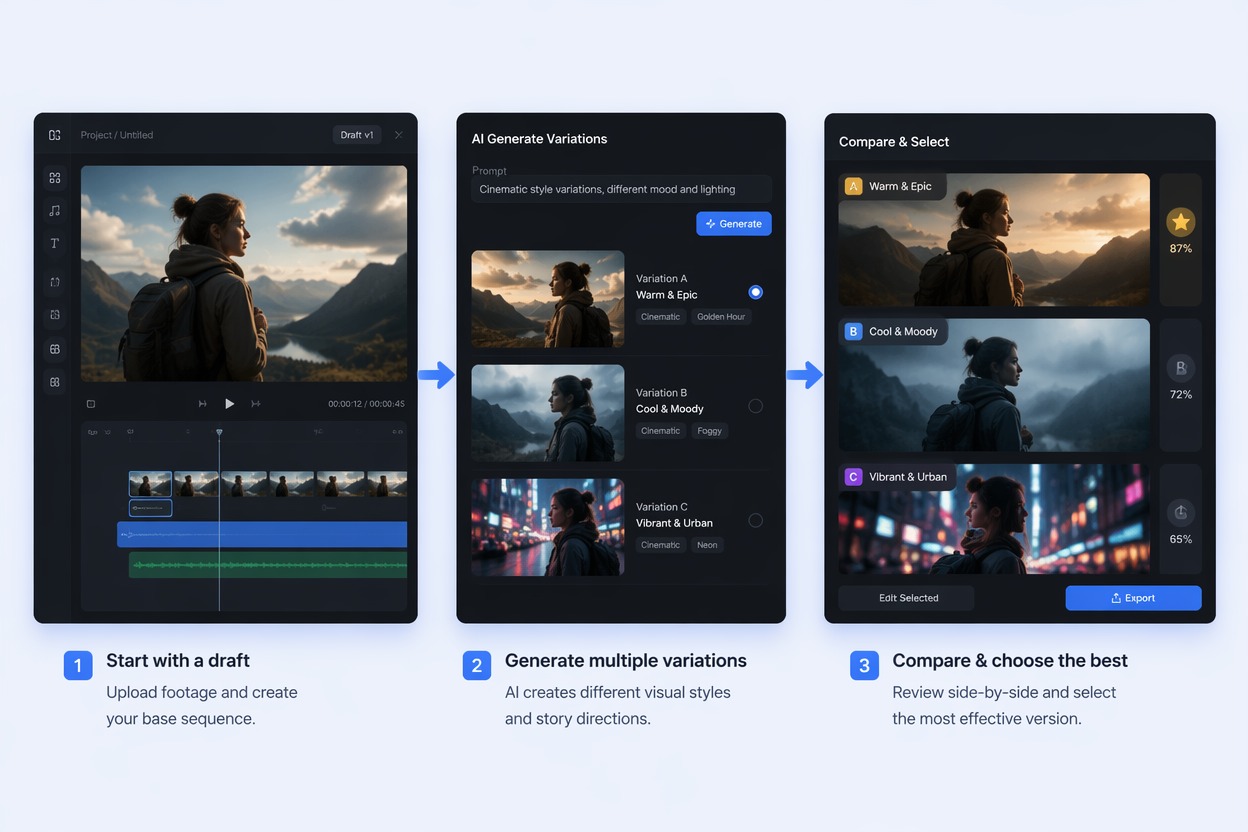Click the Edit Selected button
This screenshot has width=1248, height=832.
908,598
